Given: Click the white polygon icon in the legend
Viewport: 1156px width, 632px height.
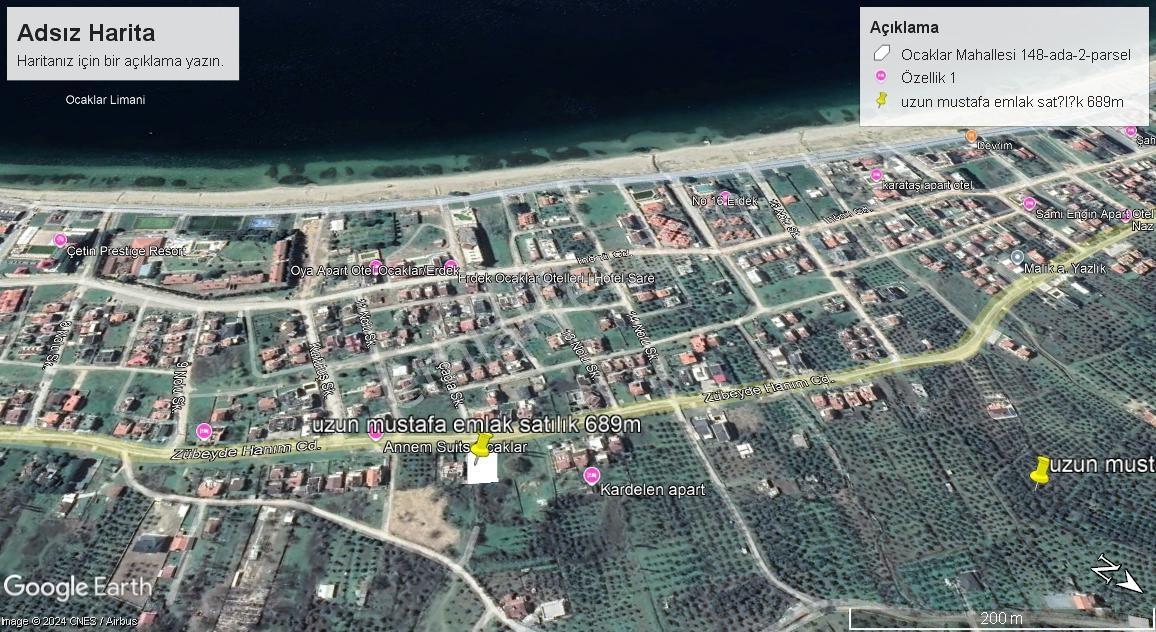Looking at the screenshot, I should coord(881,54).
